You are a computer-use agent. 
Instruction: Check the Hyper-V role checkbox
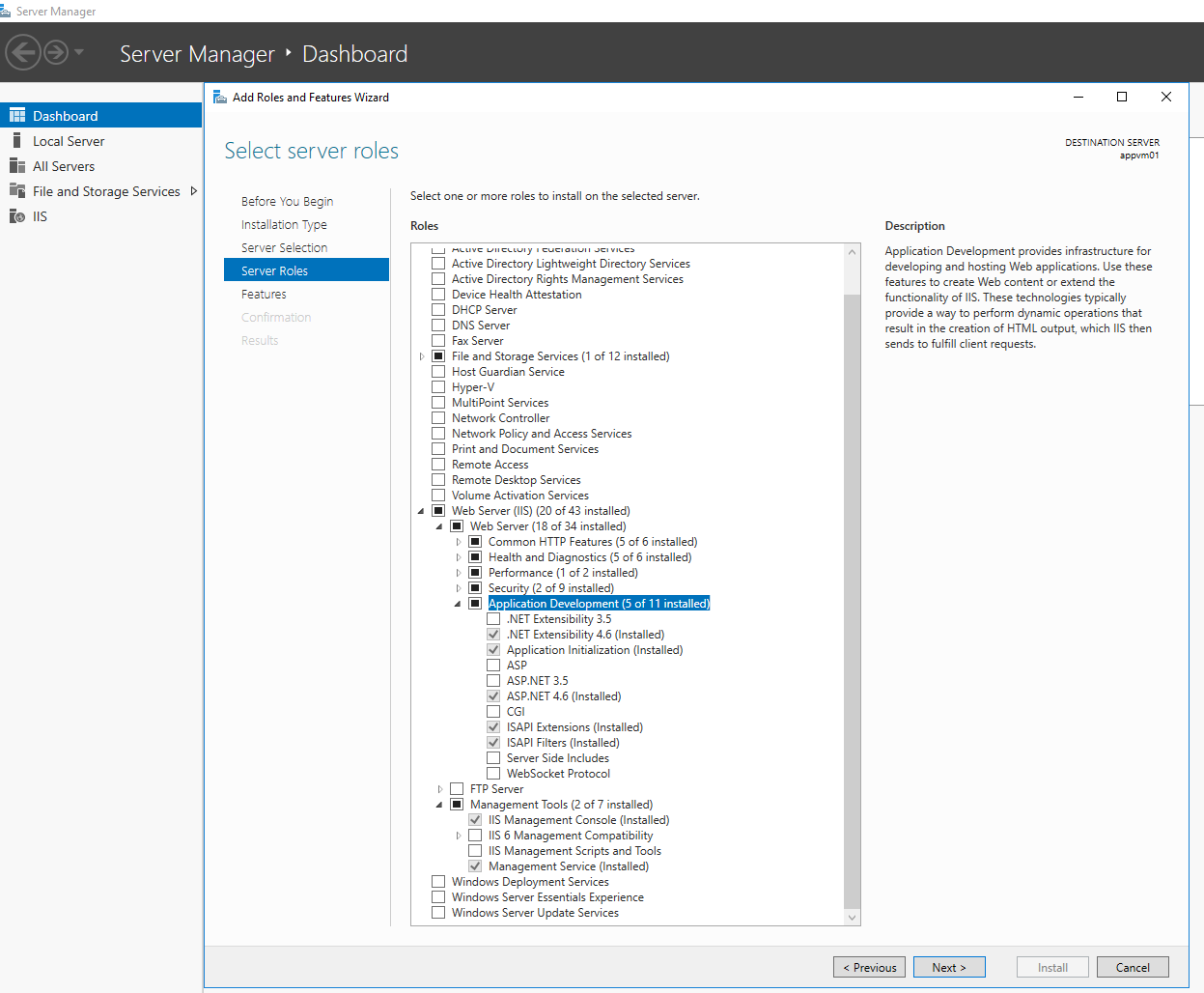(x=438, y=386)
